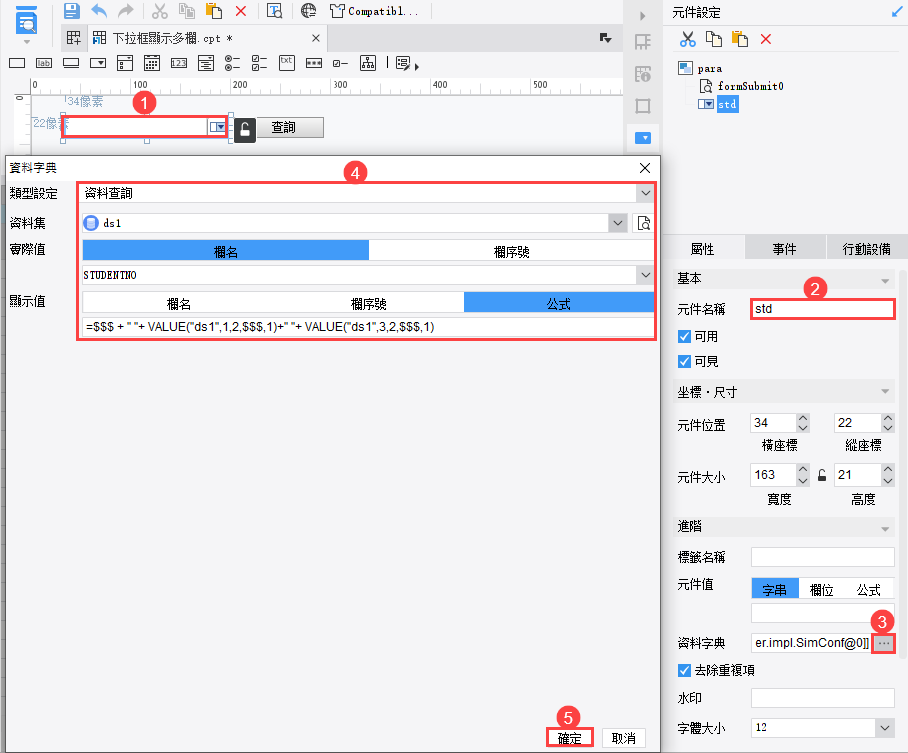Toggle the 可用 checkbox
This screenshot has height=753, width=908.
[x=684, y=337]
